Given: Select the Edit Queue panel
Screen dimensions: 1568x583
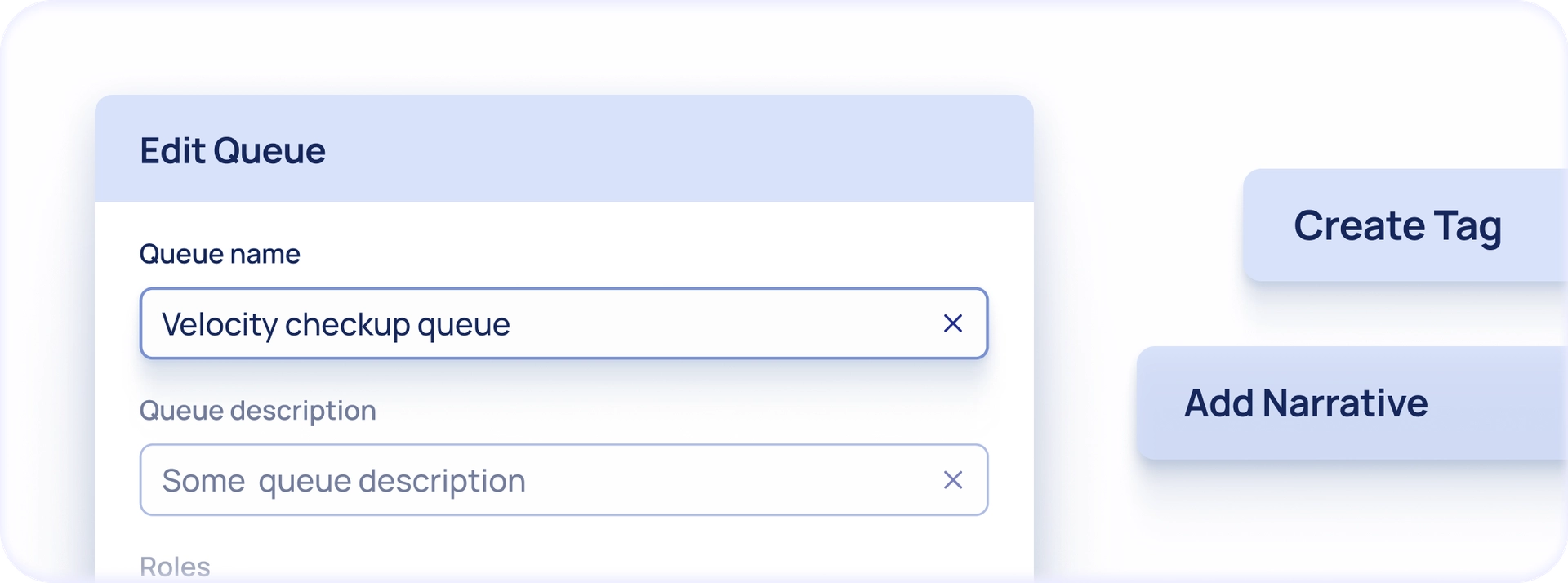Looking at the screenshot, I should point(564,343).
